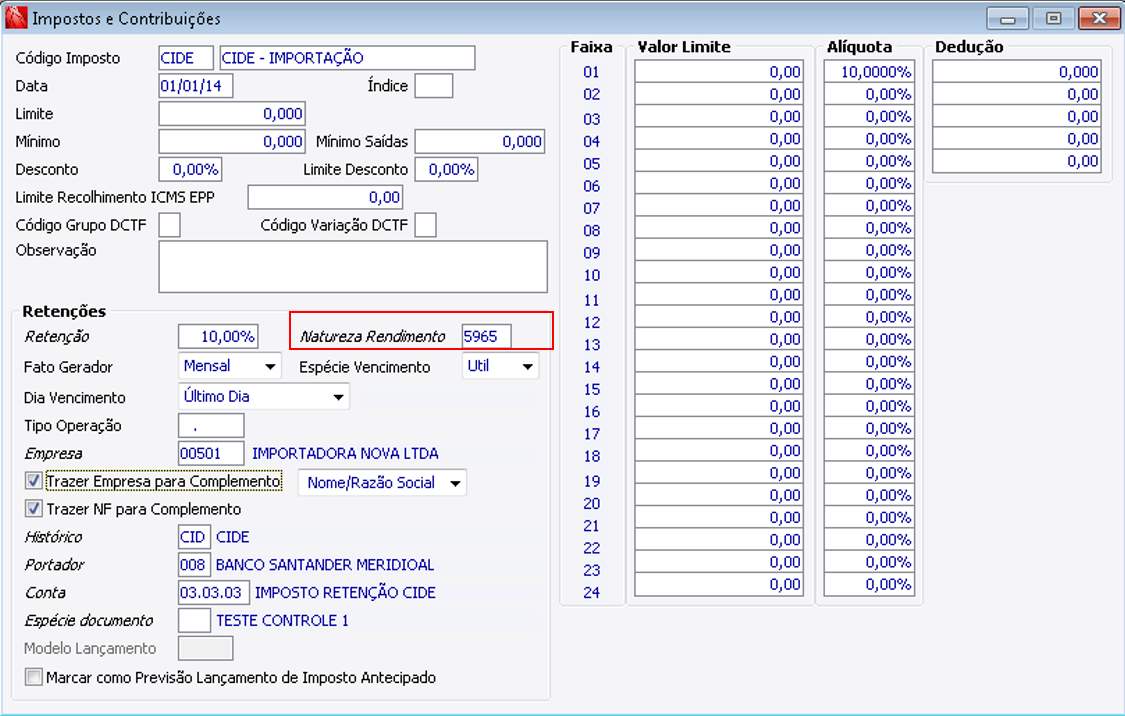Click the application icon in title bar
1125x716 pixels.
pos(16,18)
